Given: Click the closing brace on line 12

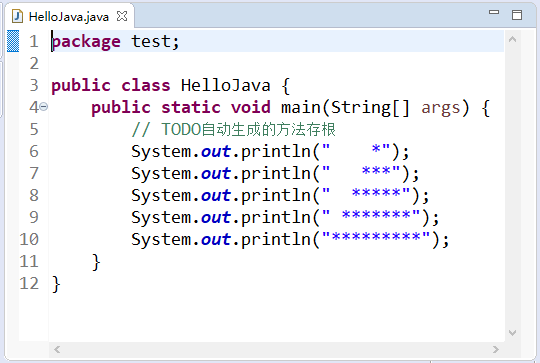Looking at the screenshot, I should click(x=56, y=284).
